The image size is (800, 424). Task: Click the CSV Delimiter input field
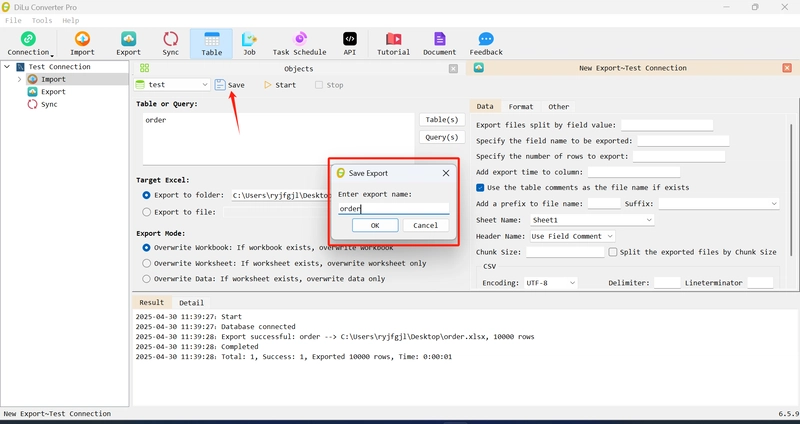667,283
